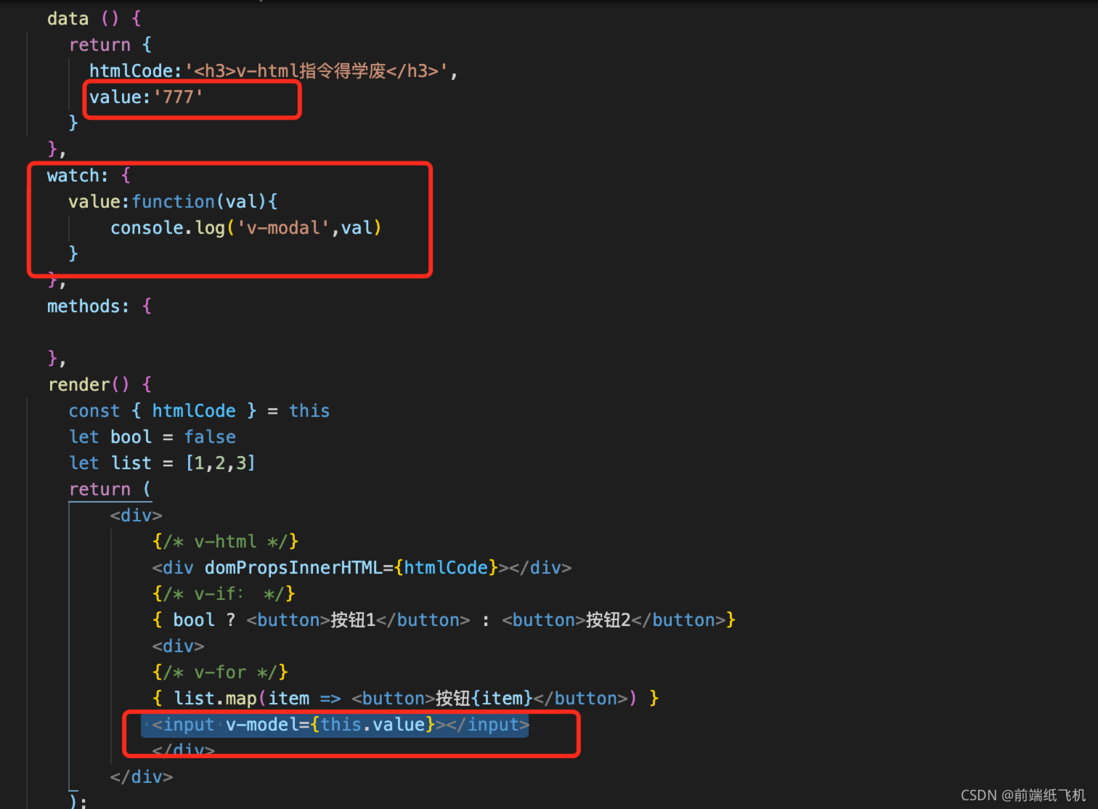The width and height of the screenshot is (1098, 809).
Task: Click the {/* v-if: */} comment
Action: (223, 594)
